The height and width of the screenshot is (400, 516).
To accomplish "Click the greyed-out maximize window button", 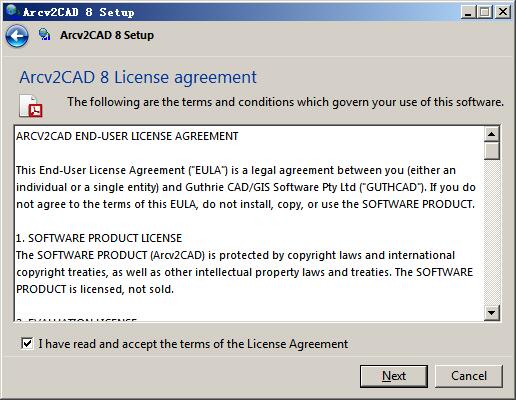I will pyautogui.click(x=485, y=12).
